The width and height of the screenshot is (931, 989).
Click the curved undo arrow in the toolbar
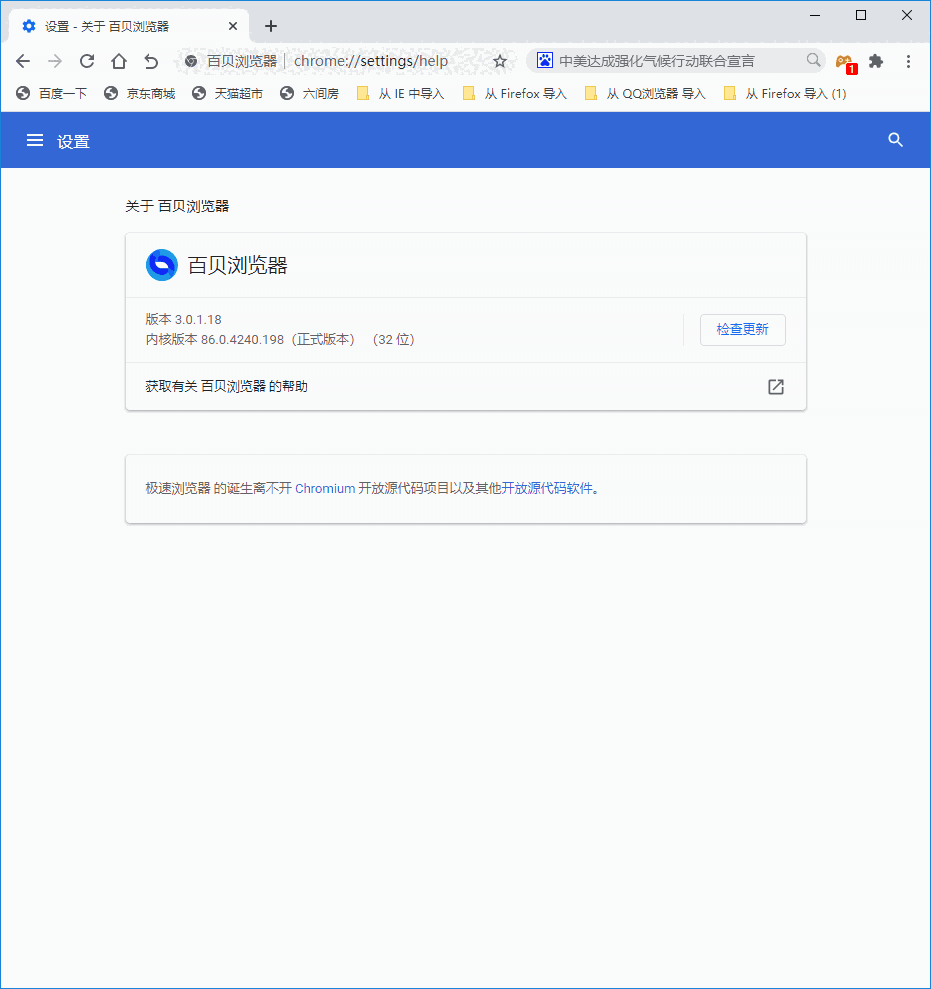(151, 61)
